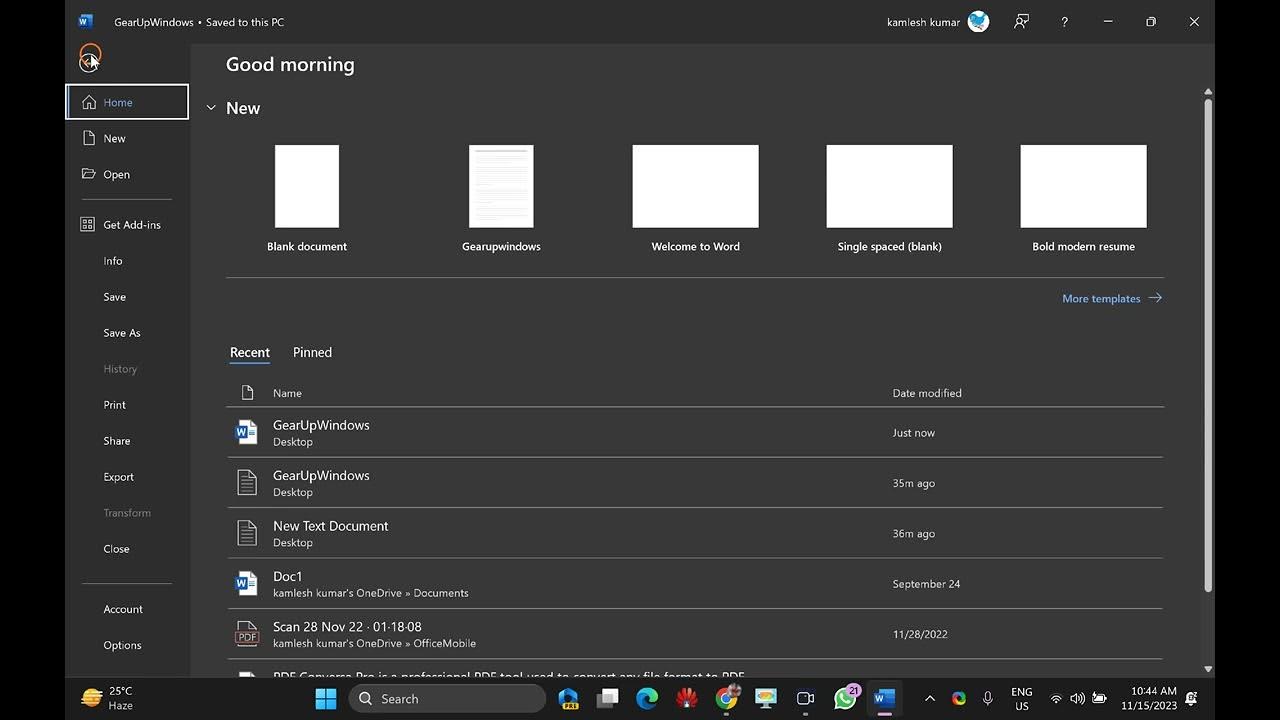Viewport: 1280px width, 720px height.
Task: Sort by Date modified column header
Action: [x=927, y=393]
